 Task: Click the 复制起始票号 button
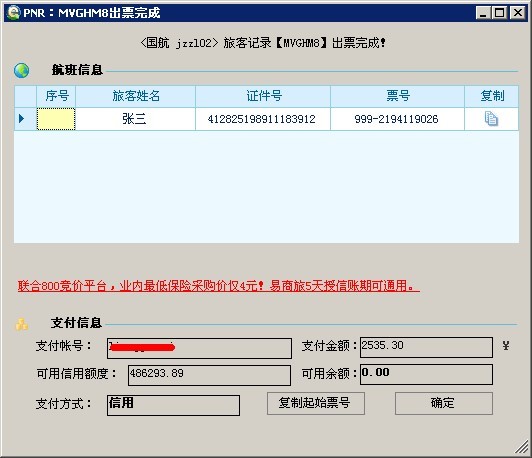coord(316,403)
